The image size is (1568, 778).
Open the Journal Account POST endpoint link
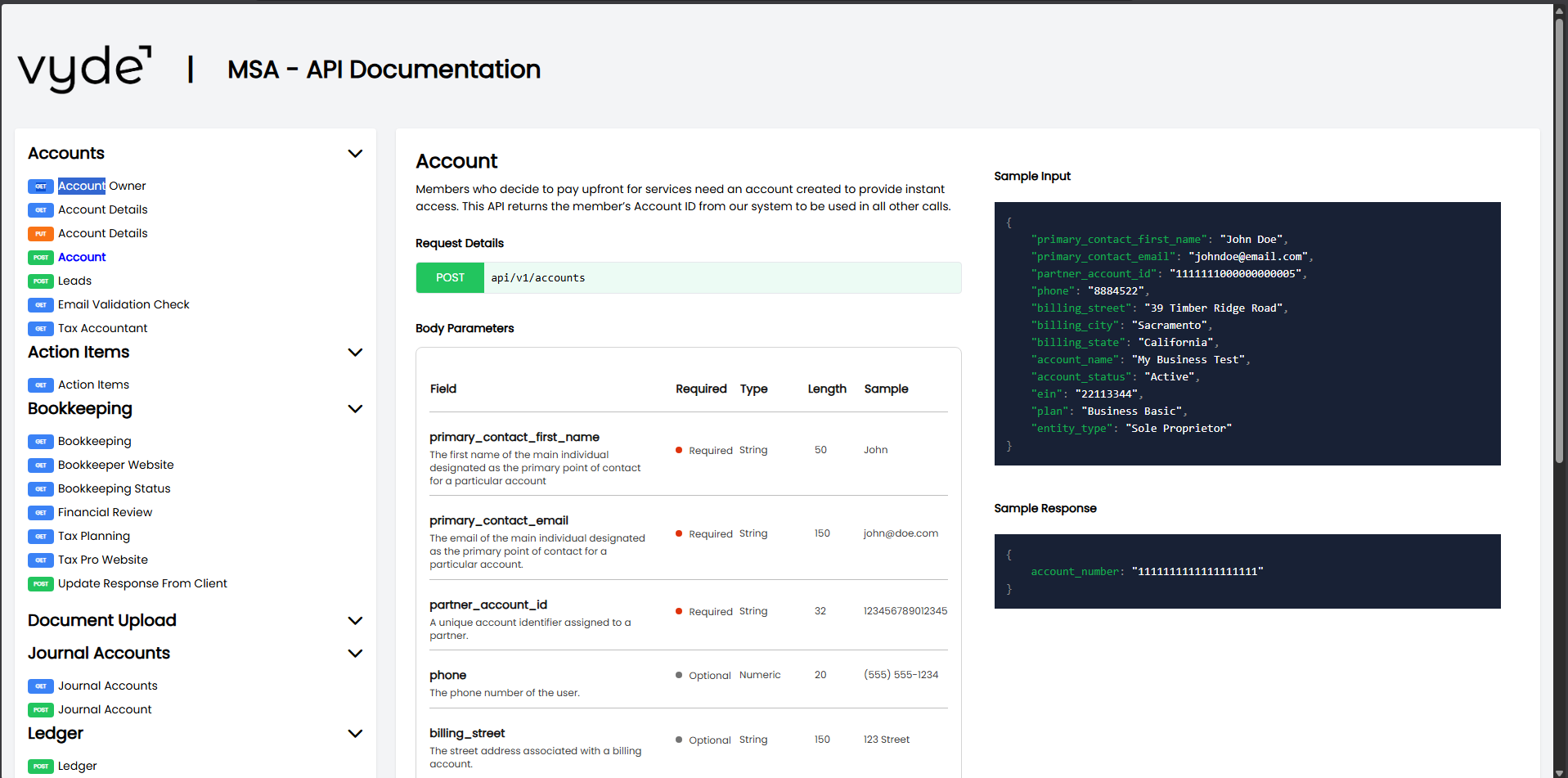pyautogui.click(x=105, y=709)
